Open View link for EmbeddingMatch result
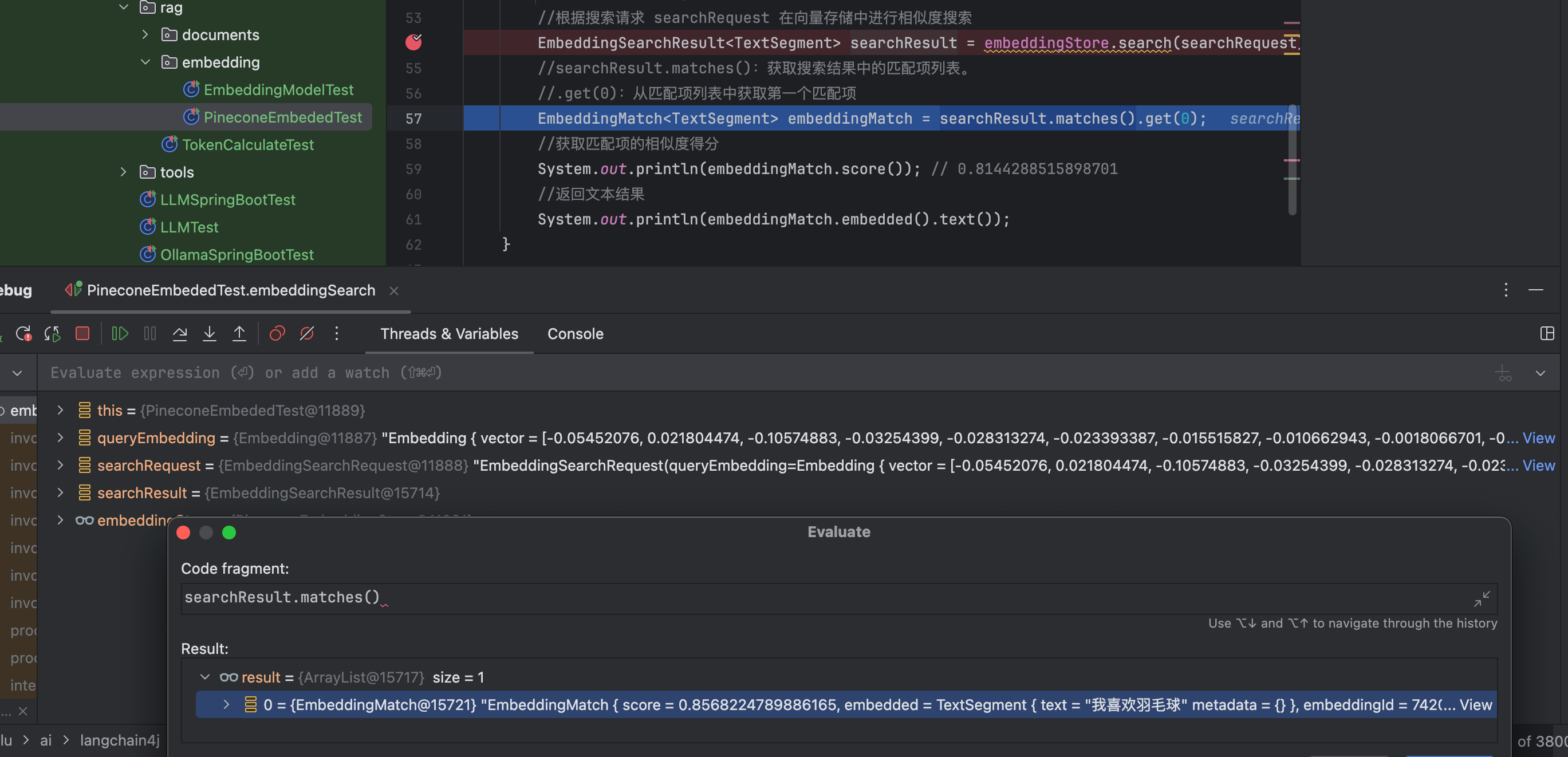The image size is (1568, 757). 1475,704
